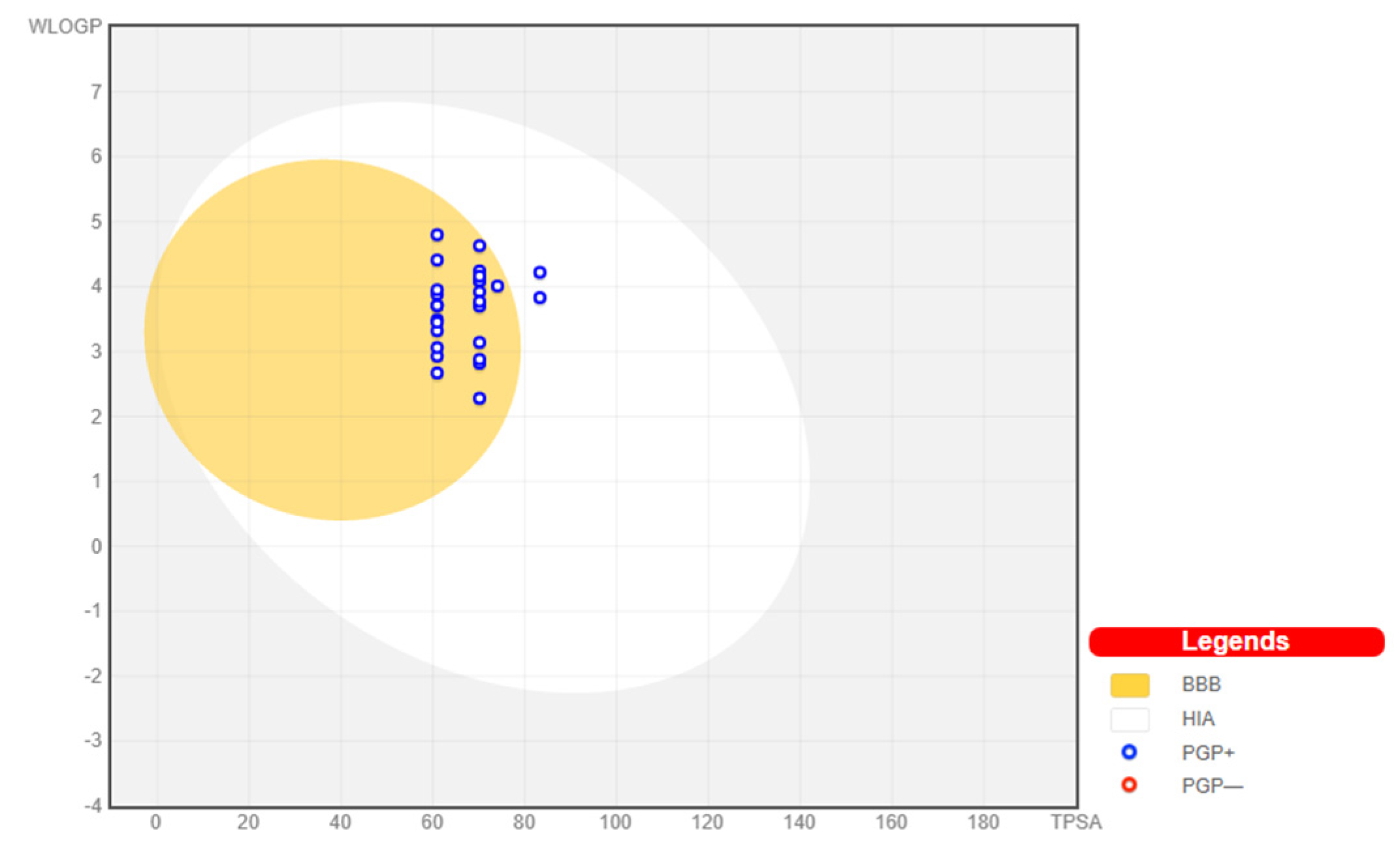Click the BBB legend label text
1400x855 pixels.
pyautogui.click(x=1201, y=685)
